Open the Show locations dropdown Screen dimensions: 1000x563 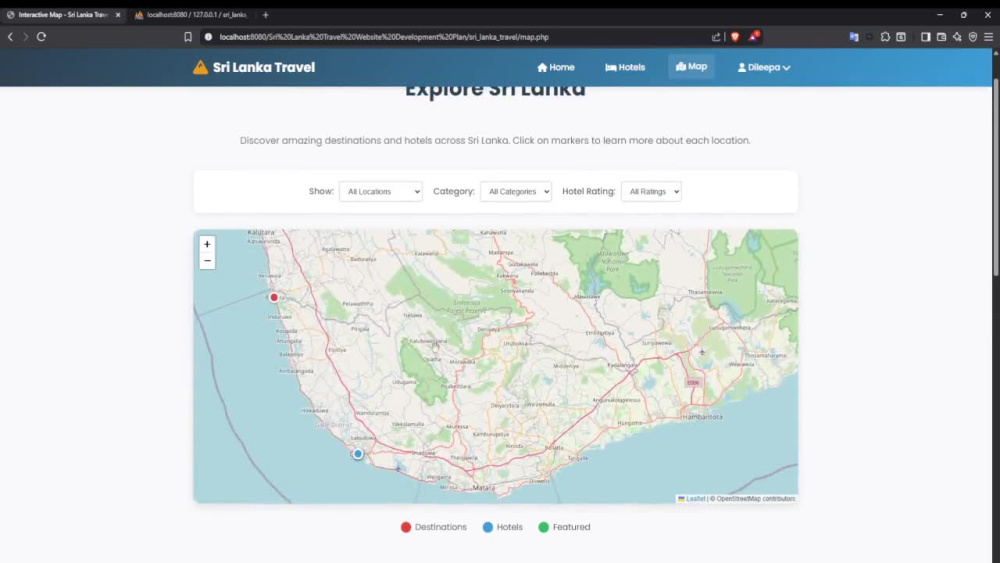[381, 191]
